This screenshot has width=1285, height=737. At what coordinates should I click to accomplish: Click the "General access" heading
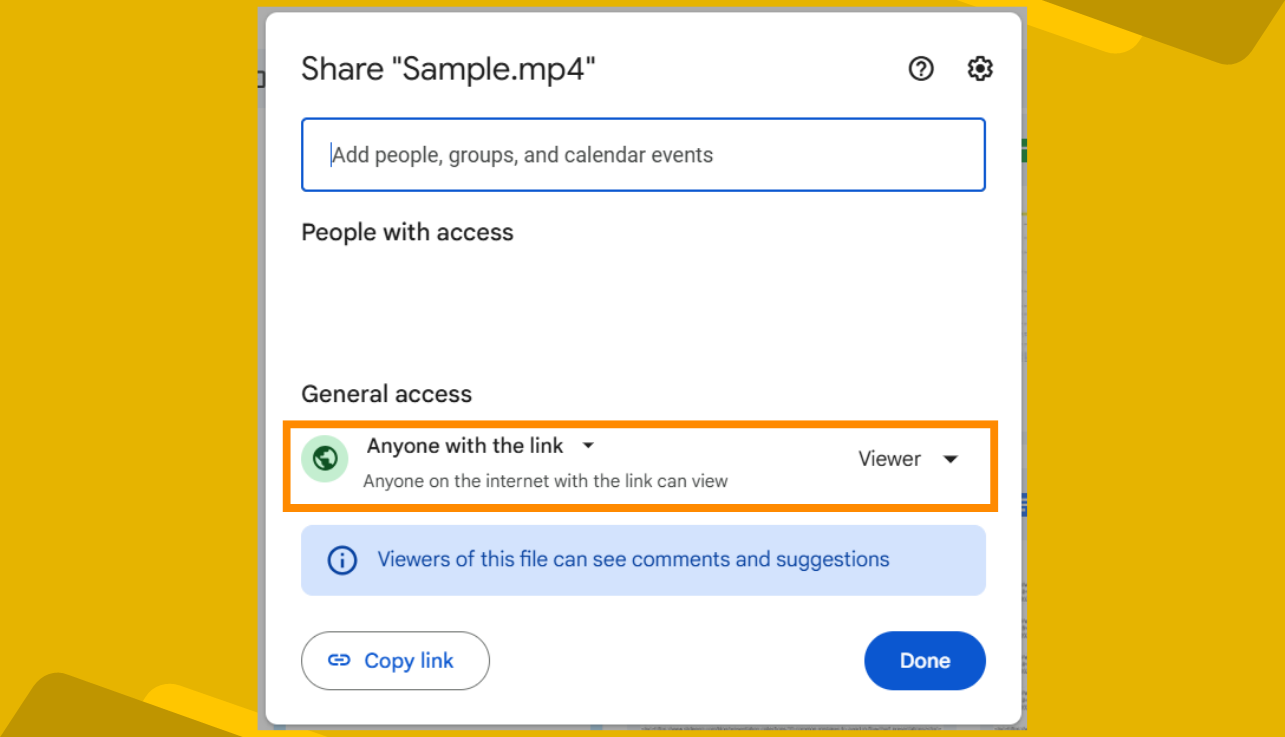(x=386, y=394)
